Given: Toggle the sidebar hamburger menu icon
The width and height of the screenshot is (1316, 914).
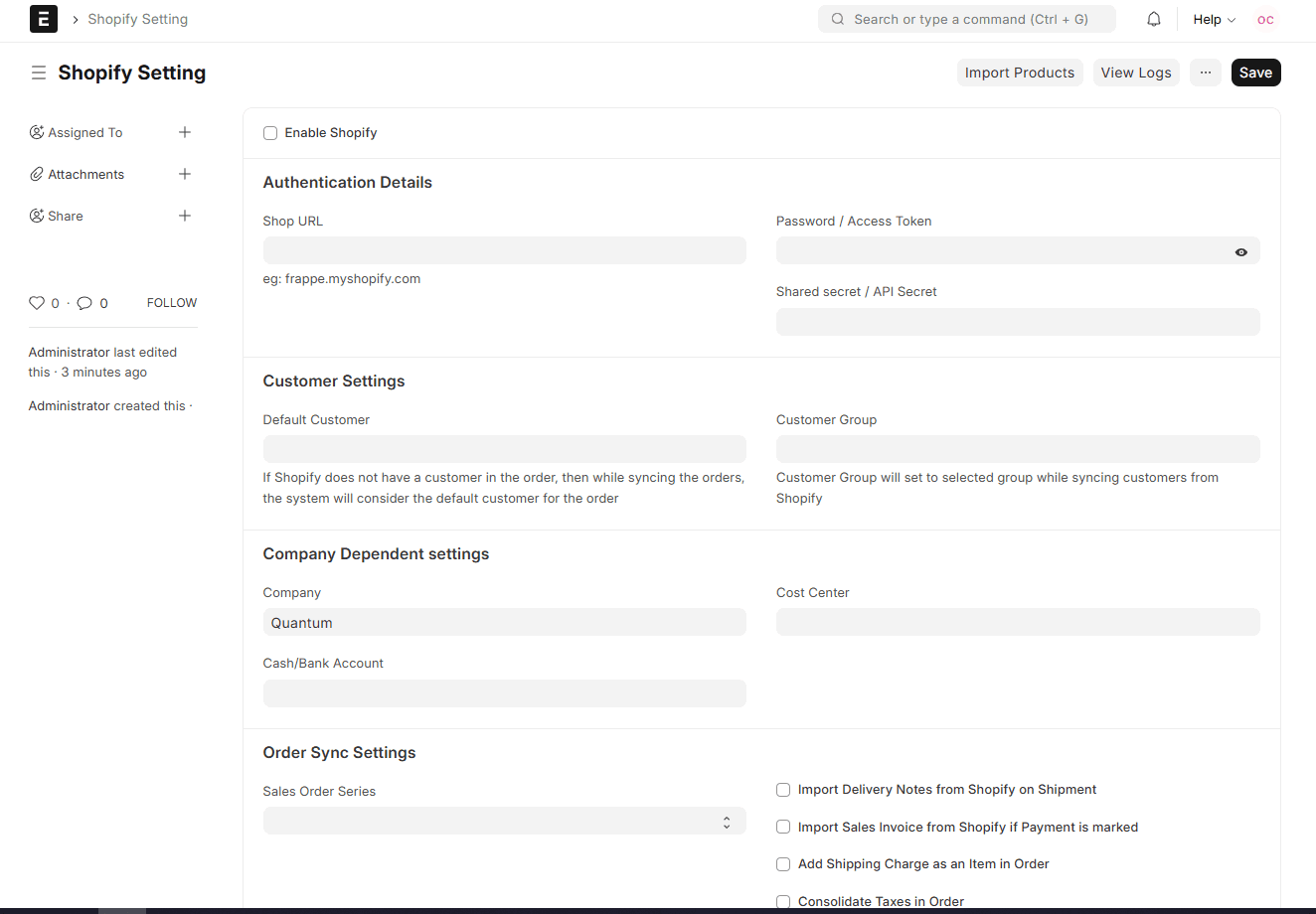Looking at the screenshot, I should pos(39,73).
